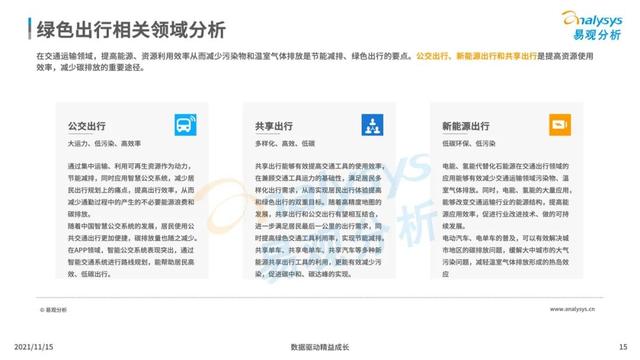Click the slide title 绿色出行相关领域分析
This screenshot has height=360, width=640.
(x=131, y=30)
